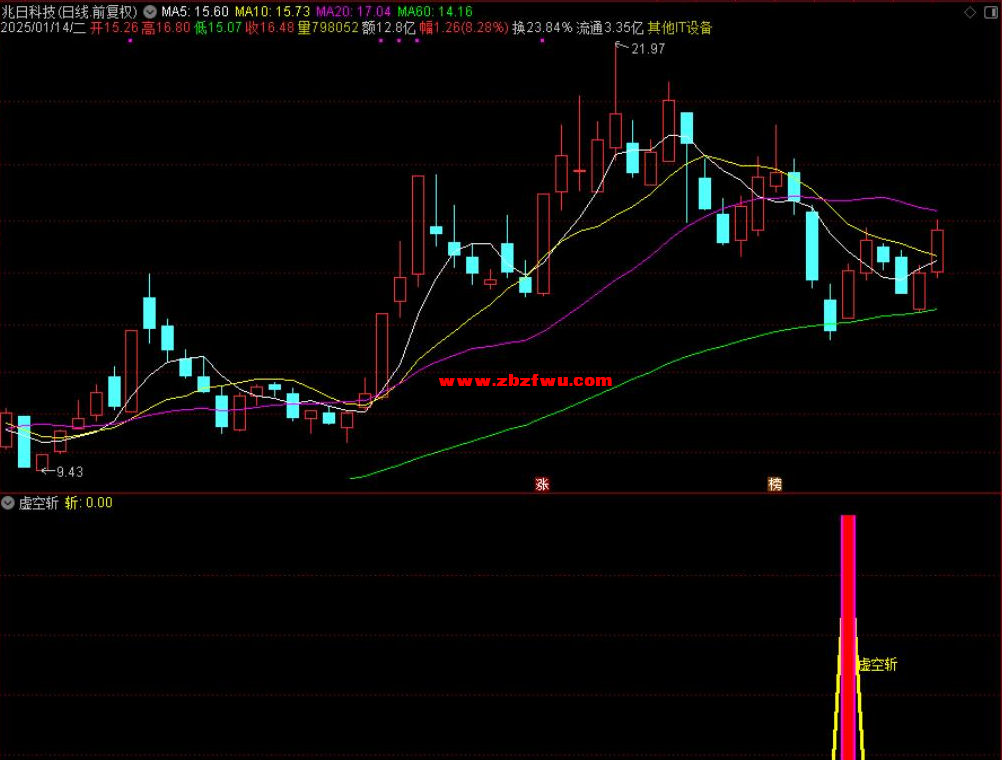The height and width of the screenshot is (760, 1002).
Task: Select the MA20: 17.04 label
Action: click(353, 12)
